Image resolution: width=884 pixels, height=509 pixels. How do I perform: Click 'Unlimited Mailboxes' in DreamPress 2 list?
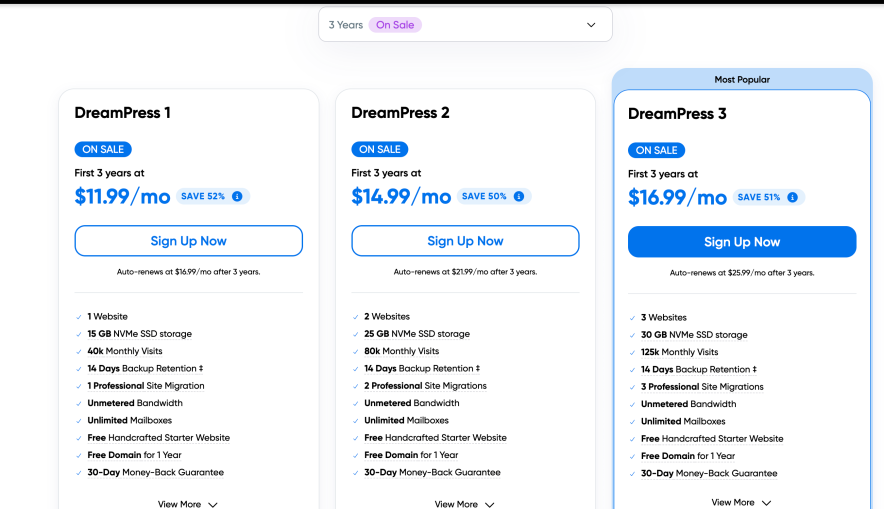[406, 421]
